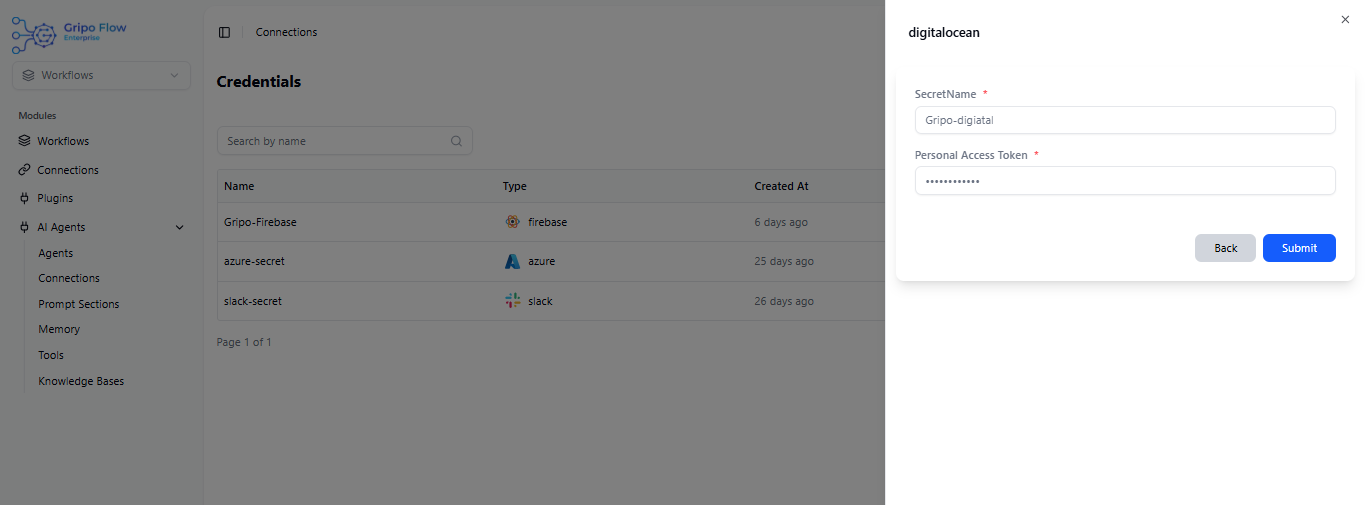Click the Gripo Flow logo icon
Image resolution: width=1365 pixels, height=505 pixels.
(36, 33)
